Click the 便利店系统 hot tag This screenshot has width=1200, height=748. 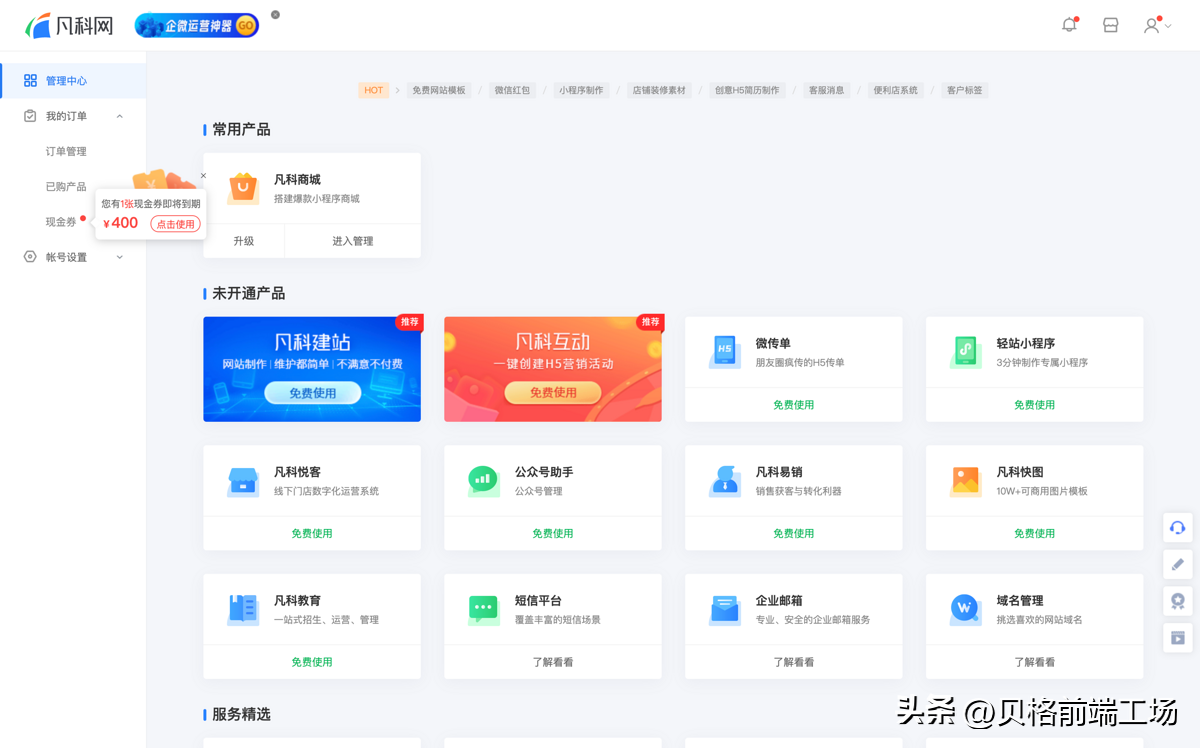point(895,90)
